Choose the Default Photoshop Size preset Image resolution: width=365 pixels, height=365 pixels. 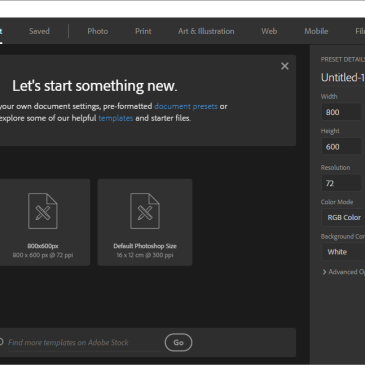point(145,222)
